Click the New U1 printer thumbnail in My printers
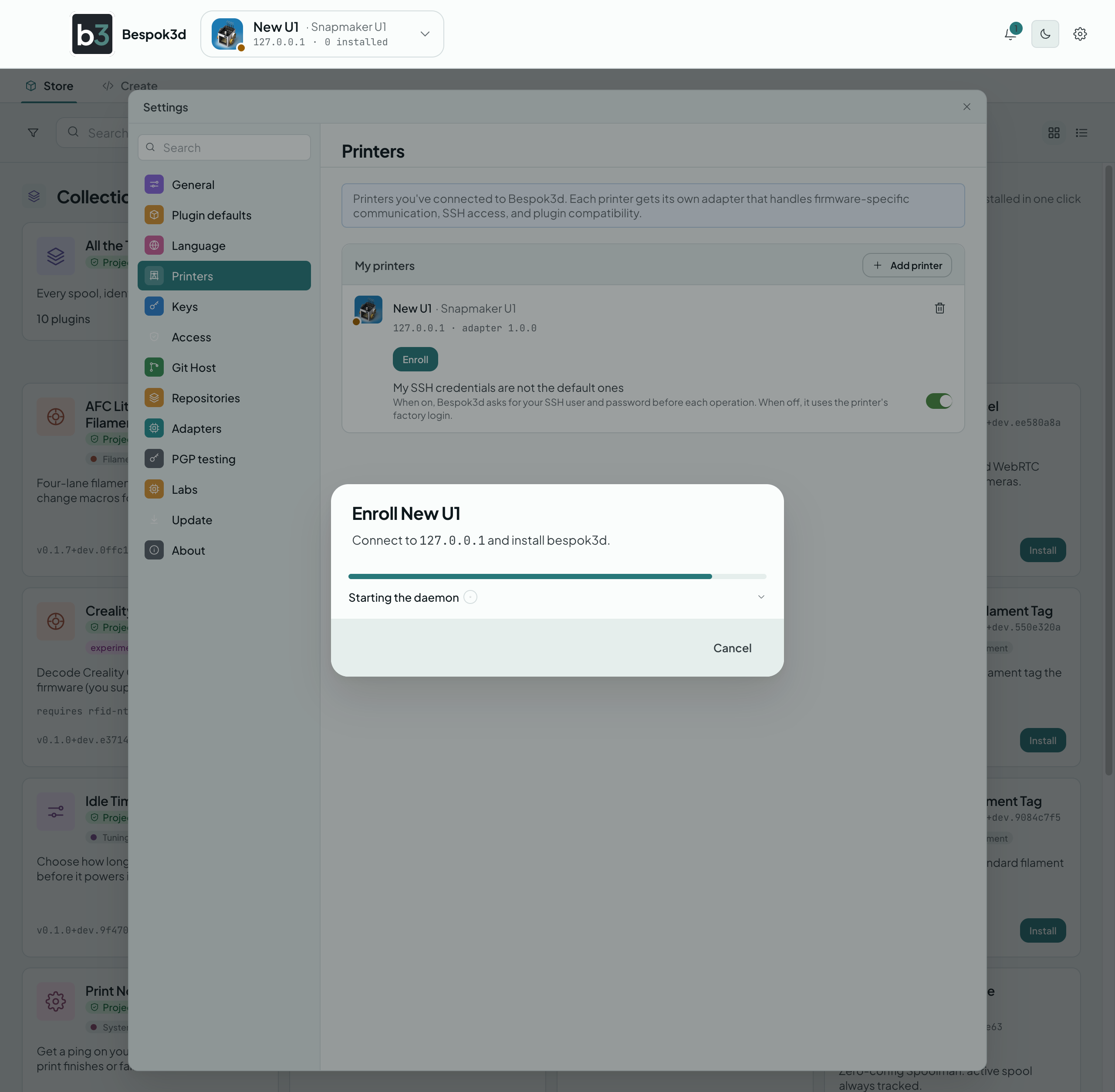 (x=368, y=310)
